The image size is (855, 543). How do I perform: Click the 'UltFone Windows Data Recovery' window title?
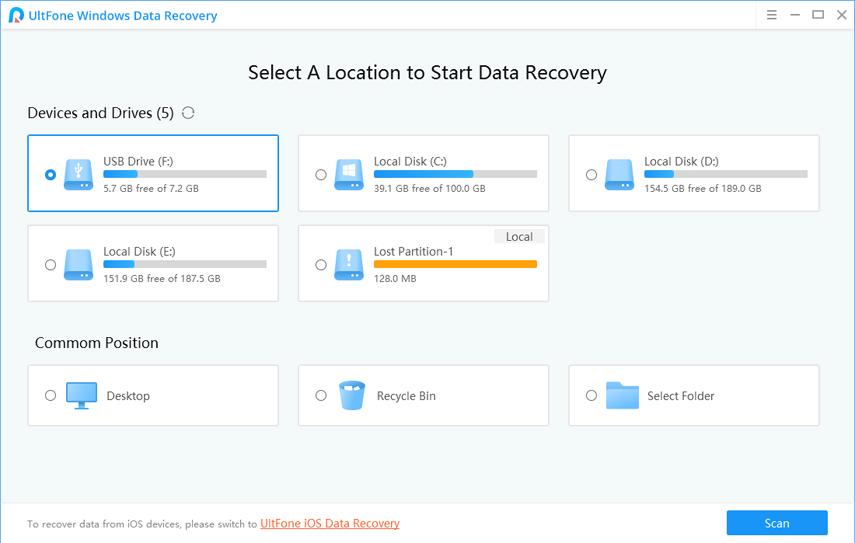coord(123,16)
